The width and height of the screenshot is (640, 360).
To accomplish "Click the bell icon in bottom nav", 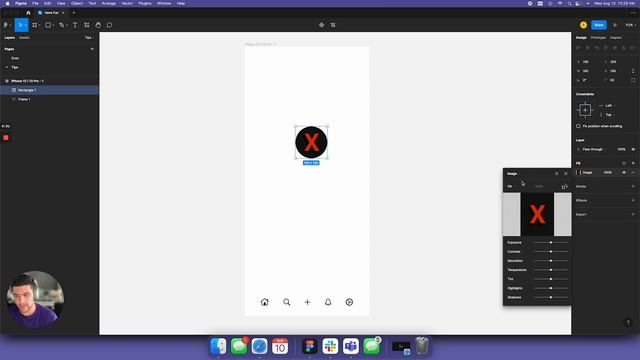I will (x=328, y=302).
